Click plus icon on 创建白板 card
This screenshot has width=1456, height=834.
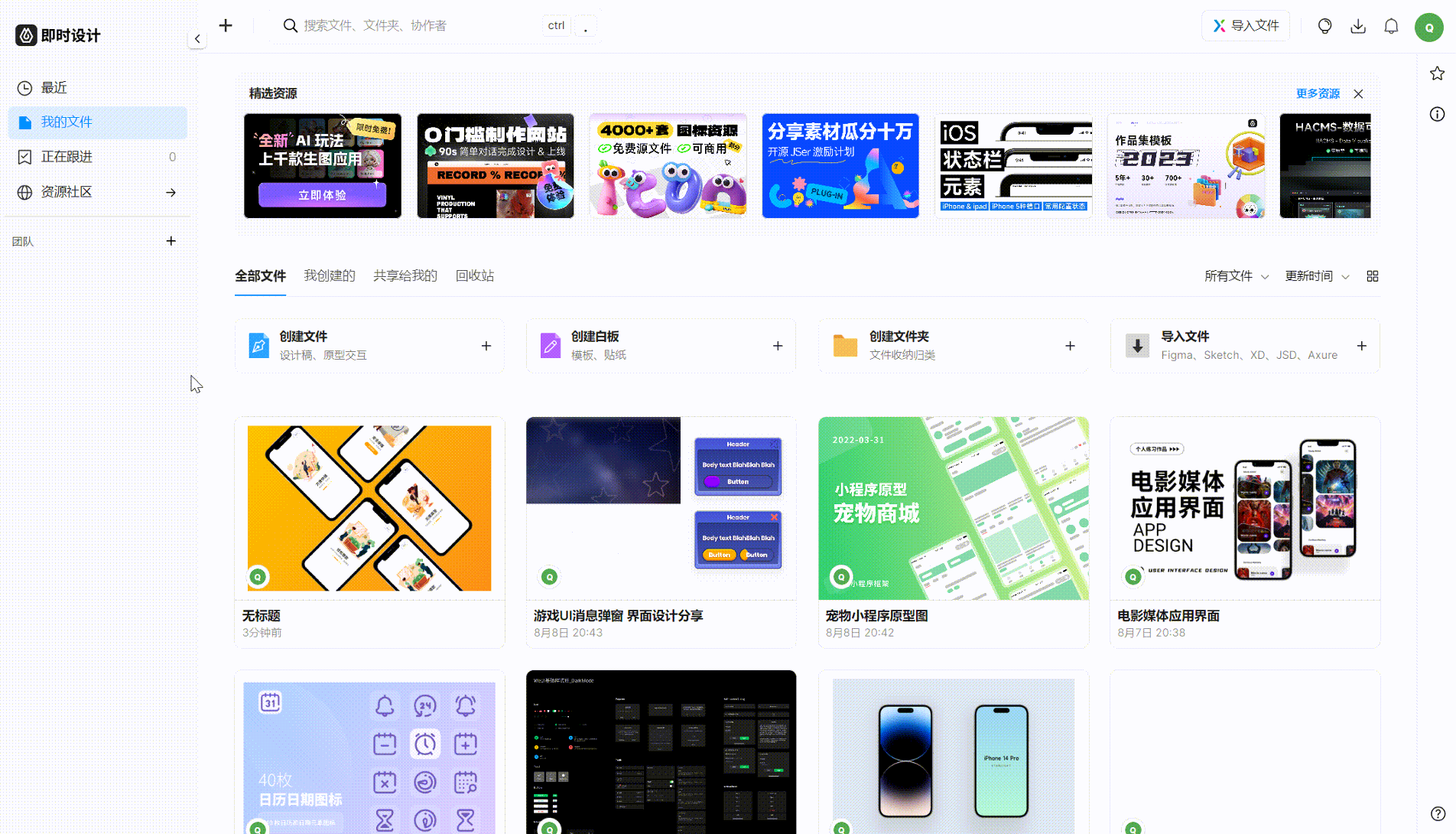point(778,346)
